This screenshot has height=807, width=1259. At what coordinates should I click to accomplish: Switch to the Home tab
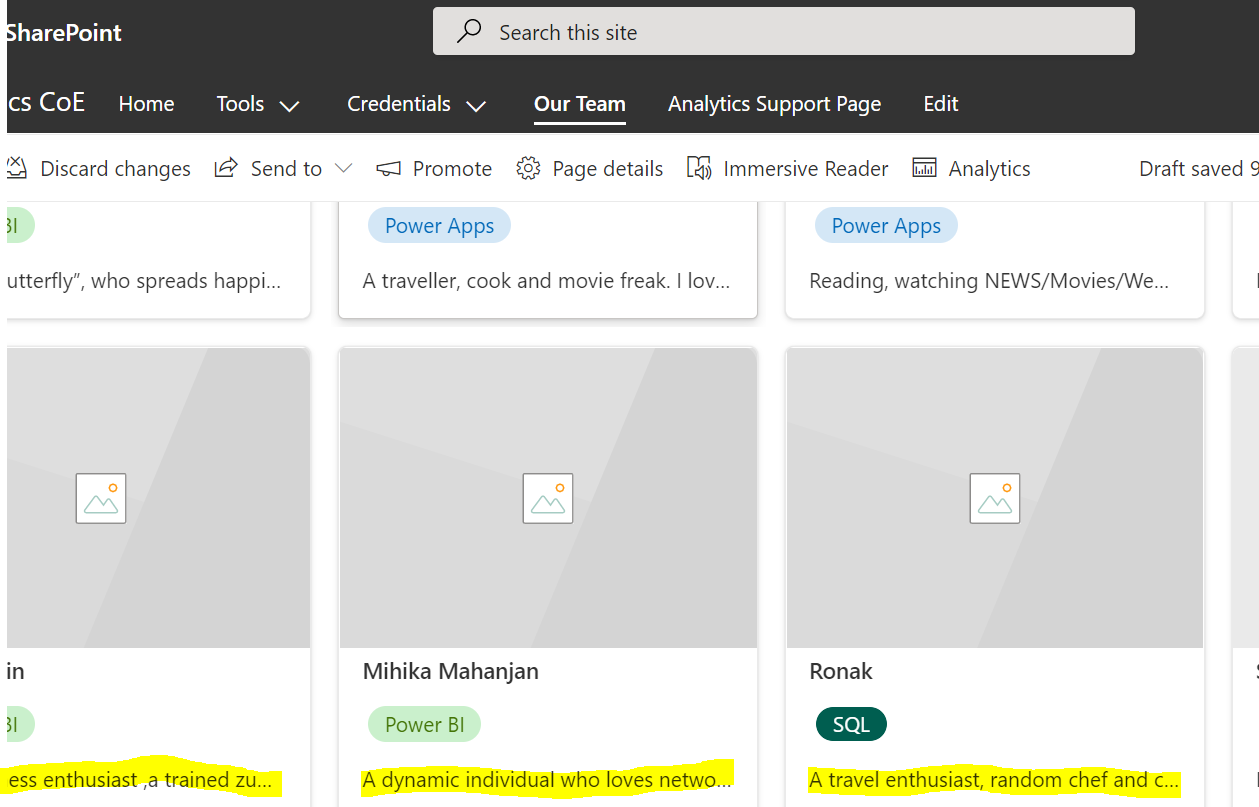point(146,103)
